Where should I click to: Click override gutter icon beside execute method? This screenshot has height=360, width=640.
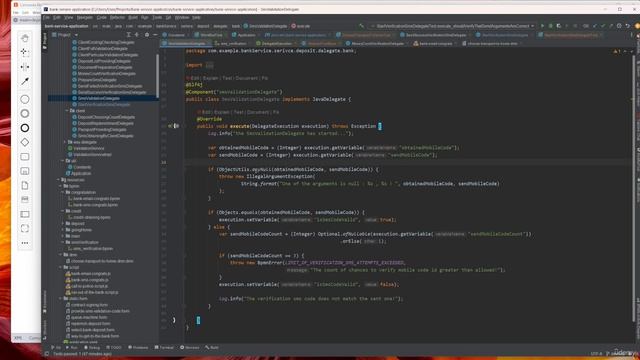pyautogui.click(x=170, y=126)
